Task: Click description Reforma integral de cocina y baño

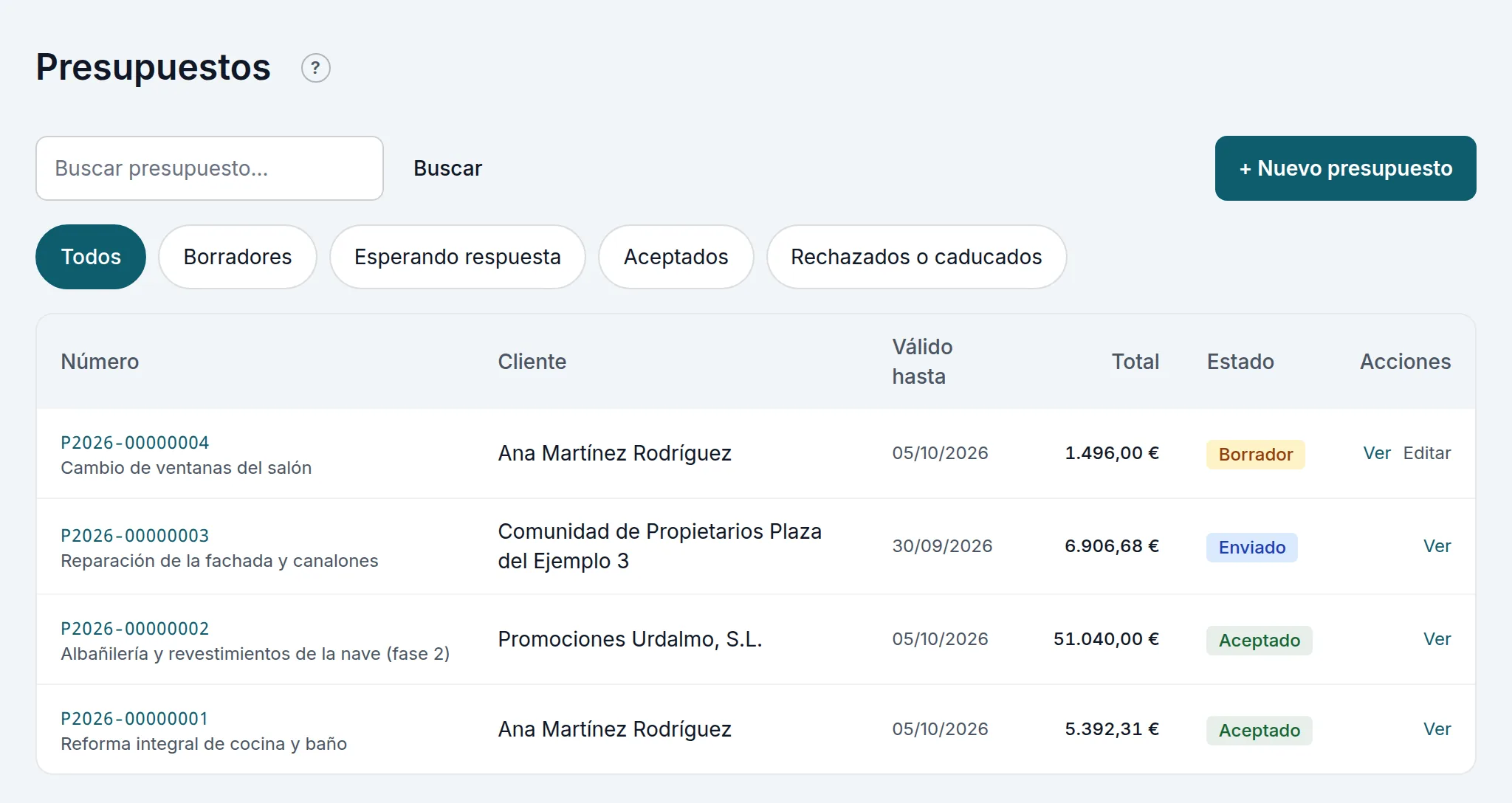Action: 204,744
